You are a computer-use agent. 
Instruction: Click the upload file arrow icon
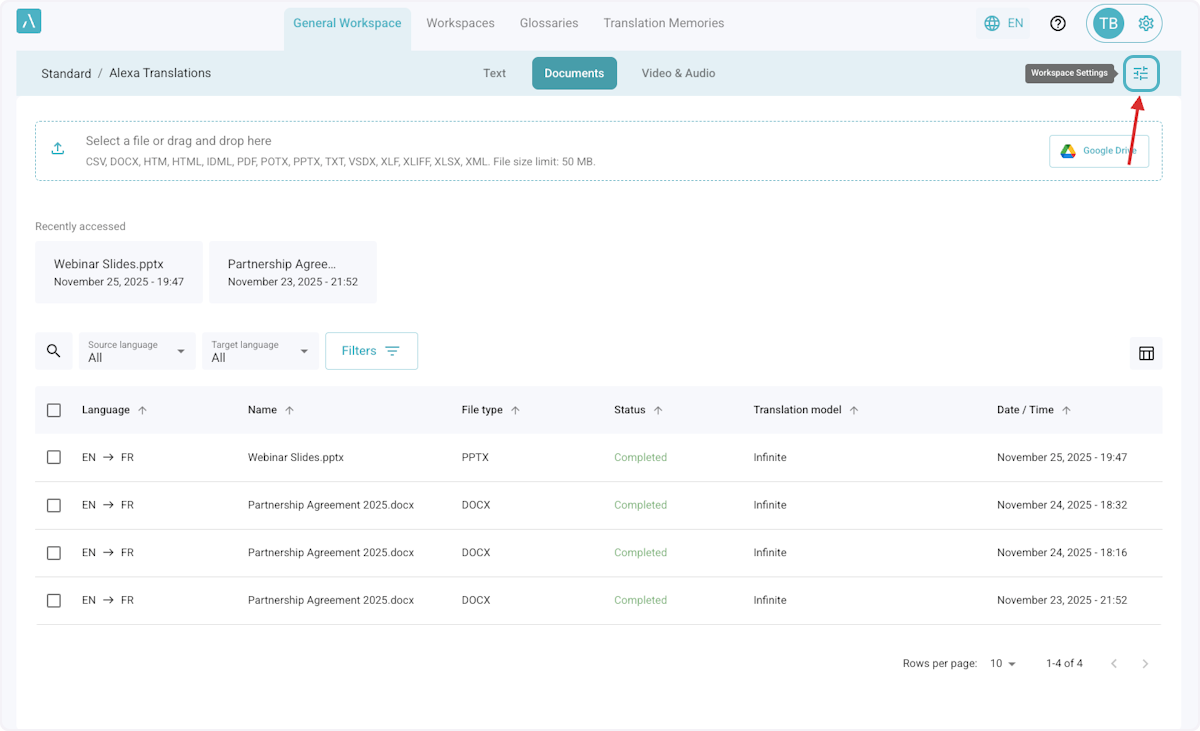point(58,149)
